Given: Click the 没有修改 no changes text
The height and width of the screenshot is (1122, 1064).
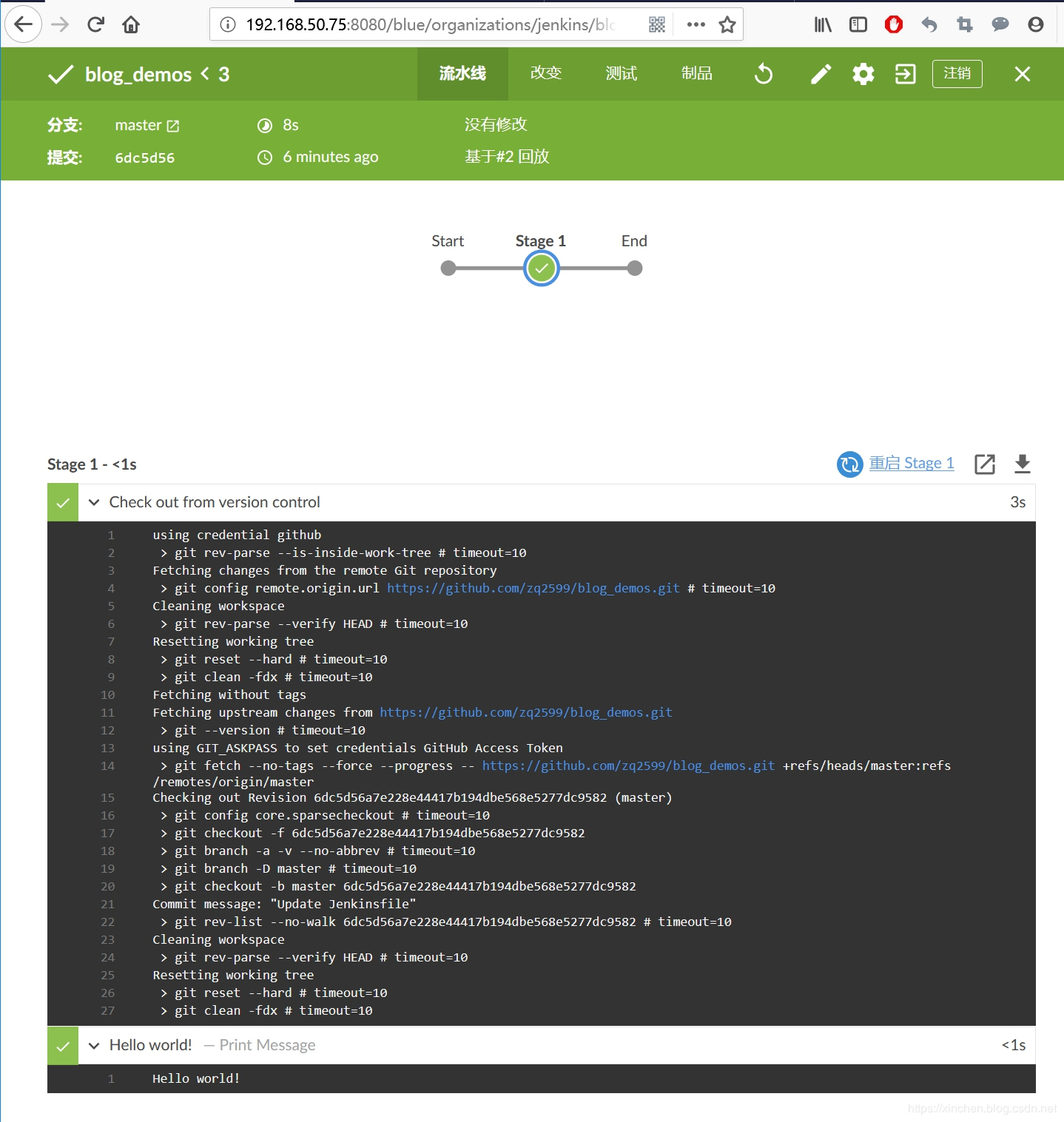Looking at the screenshot, I should click(x=496, y=124).
